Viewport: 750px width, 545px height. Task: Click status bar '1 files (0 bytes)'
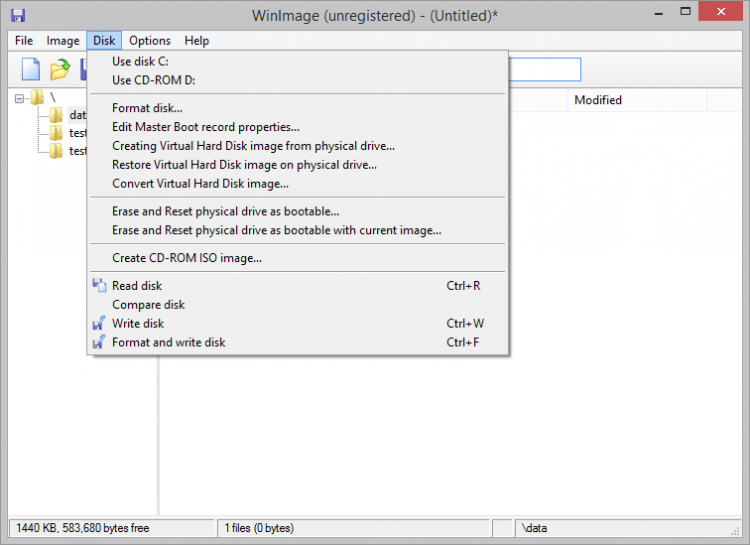(259, 528)
